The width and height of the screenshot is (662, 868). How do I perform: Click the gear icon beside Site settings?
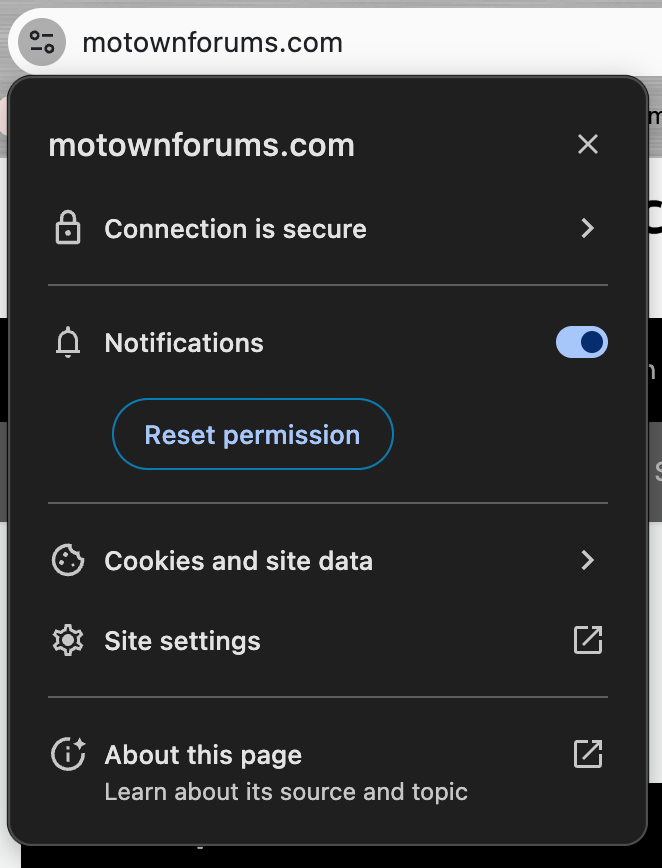tap(67, 640)
